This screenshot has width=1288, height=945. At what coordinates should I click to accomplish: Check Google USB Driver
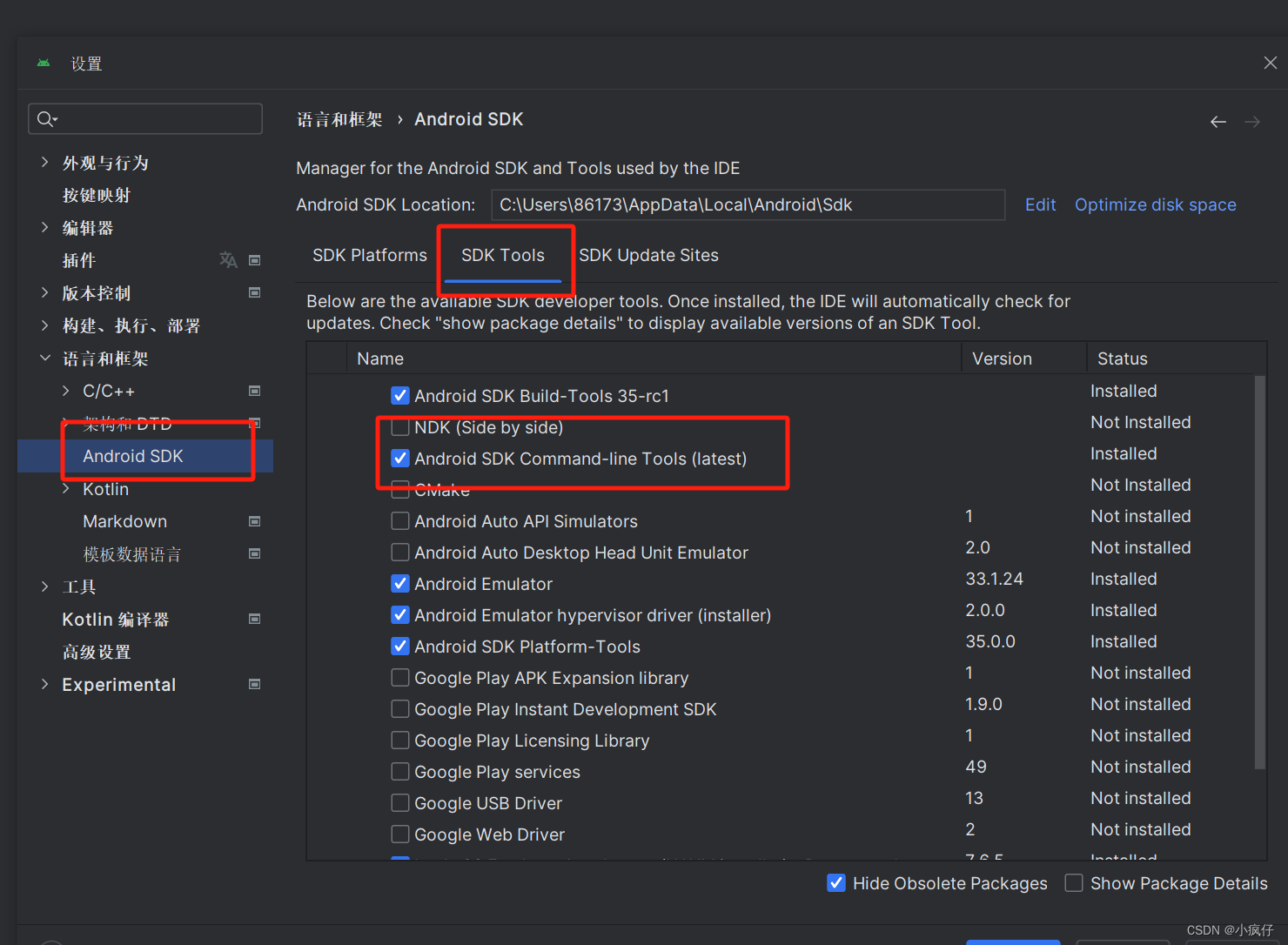400,803
